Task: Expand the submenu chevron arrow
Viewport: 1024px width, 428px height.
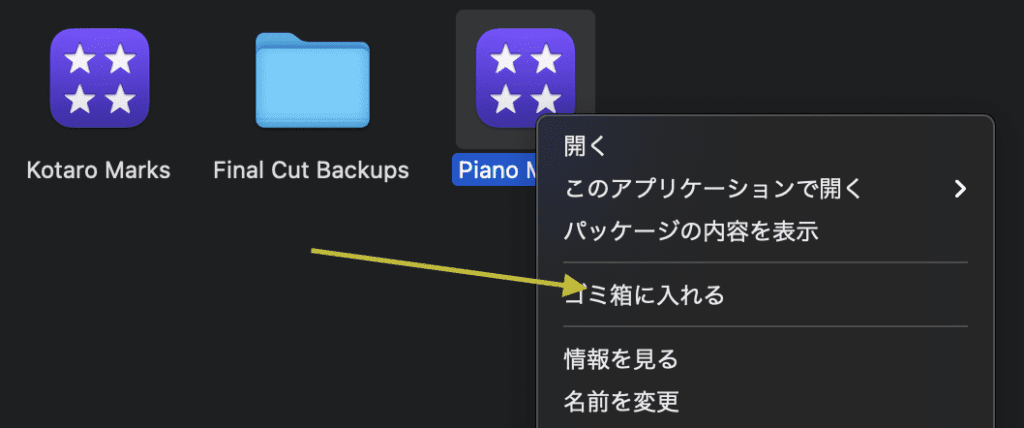Action: pos(959,189)
